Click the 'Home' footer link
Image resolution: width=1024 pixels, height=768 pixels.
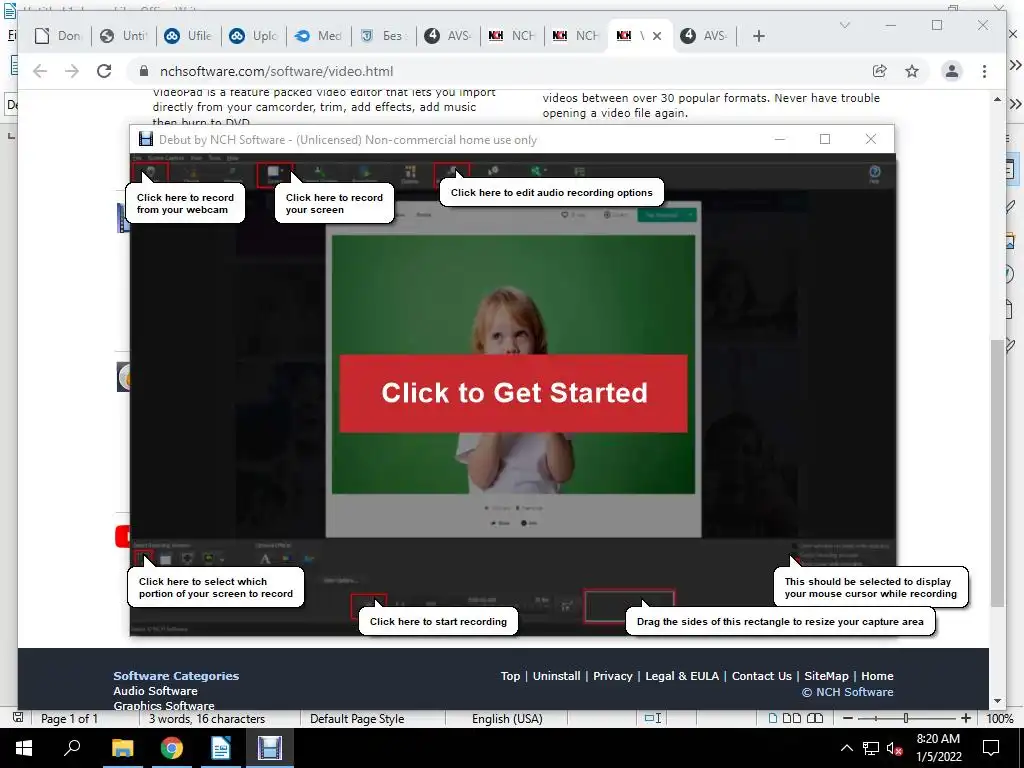tap(877, 676)
